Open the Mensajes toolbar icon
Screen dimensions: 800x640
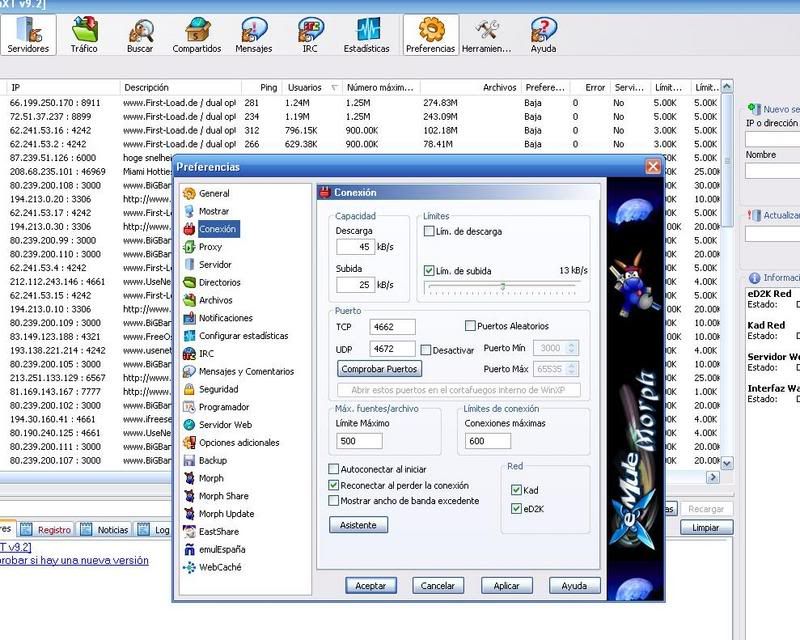254,35
